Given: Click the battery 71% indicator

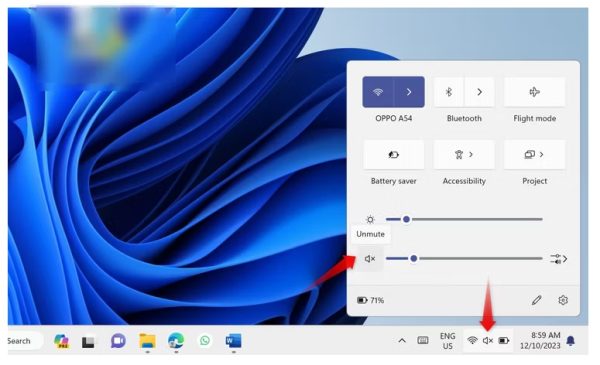Looking at the screenshot, I should (370, 300).
